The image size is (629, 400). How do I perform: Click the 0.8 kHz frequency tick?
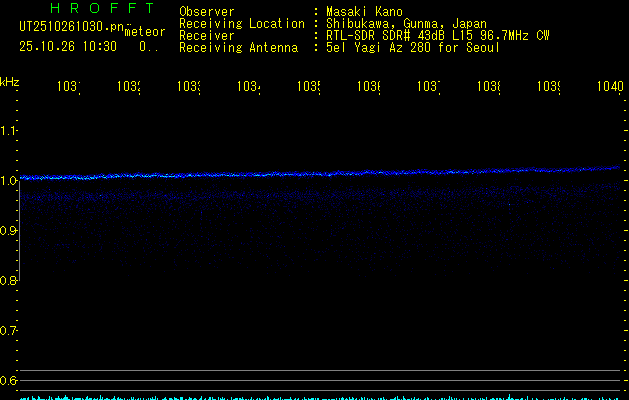(9, 281)
